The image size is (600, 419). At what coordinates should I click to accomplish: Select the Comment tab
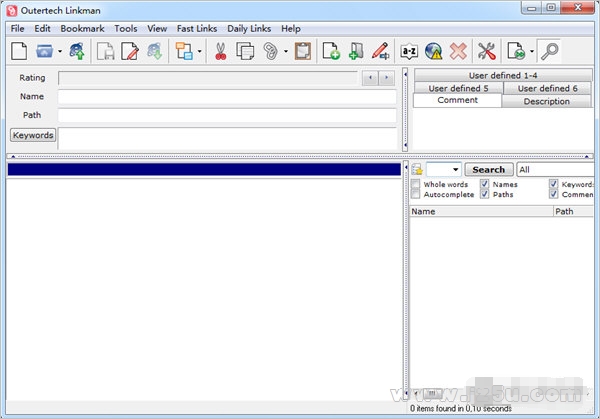pos(458,100)
